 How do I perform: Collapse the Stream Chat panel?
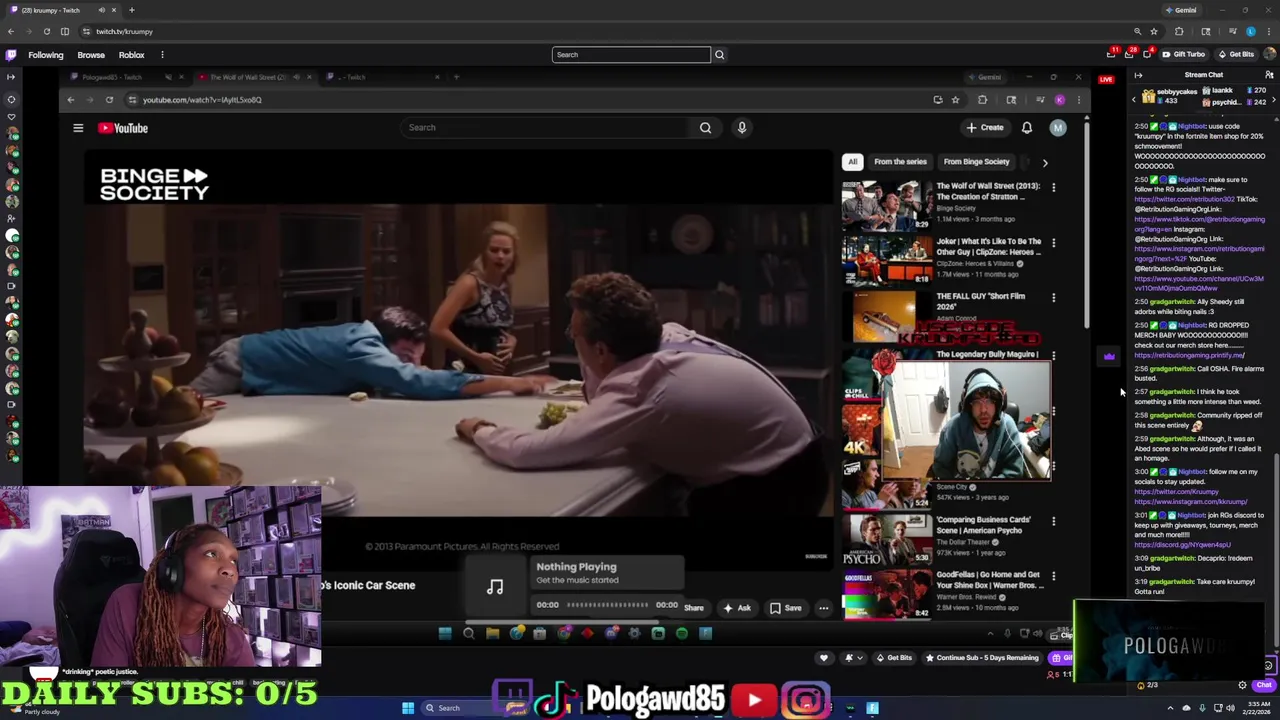1138,75
